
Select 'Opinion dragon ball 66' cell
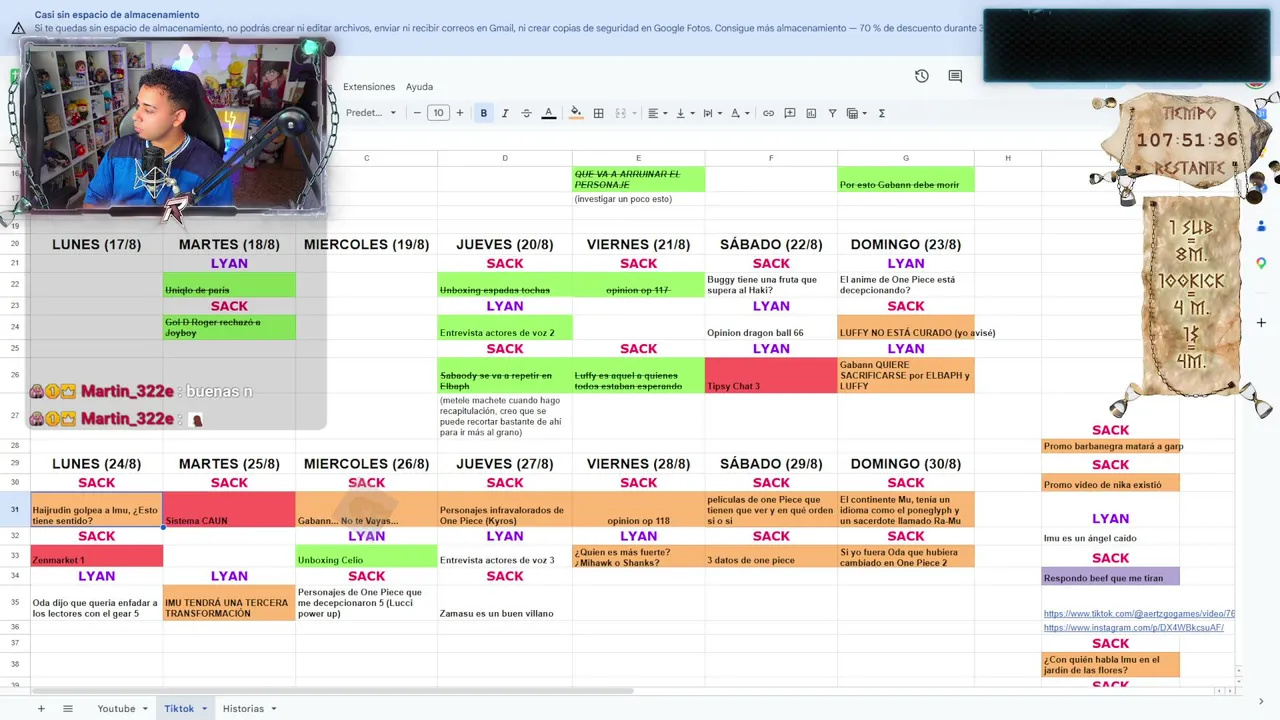tap(771, 328)
